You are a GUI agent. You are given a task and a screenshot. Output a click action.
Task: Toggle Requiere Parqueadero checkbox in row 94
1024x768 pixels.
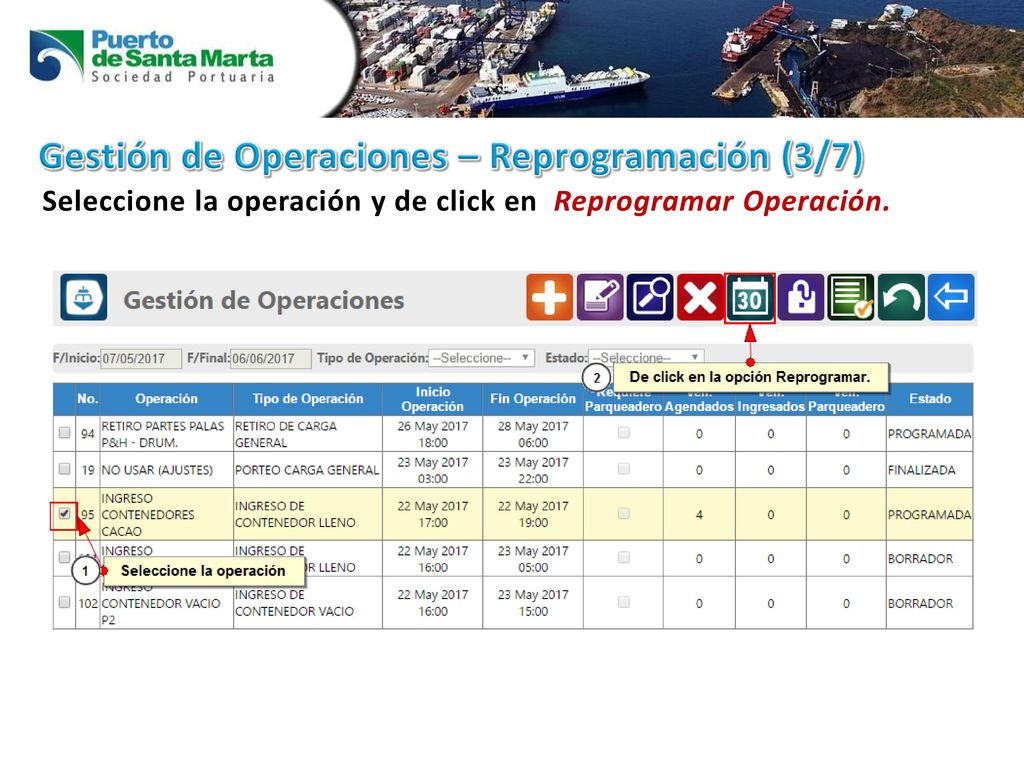(624, 432)
